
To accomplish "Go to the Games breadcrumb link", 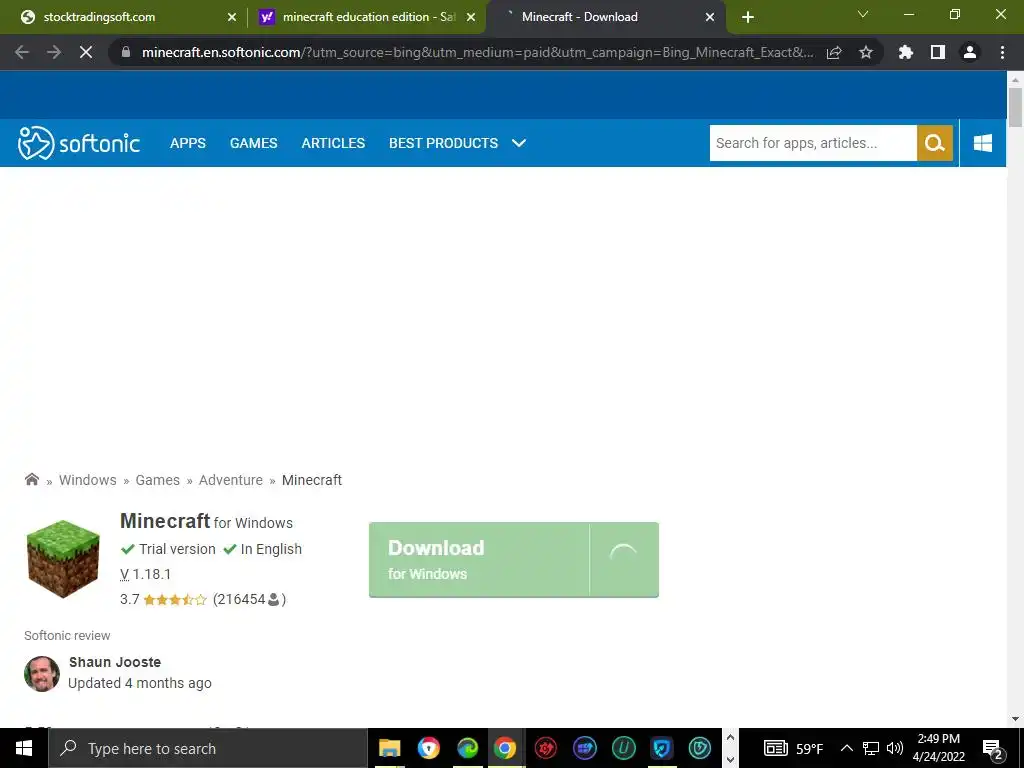I will click(157, 480).
